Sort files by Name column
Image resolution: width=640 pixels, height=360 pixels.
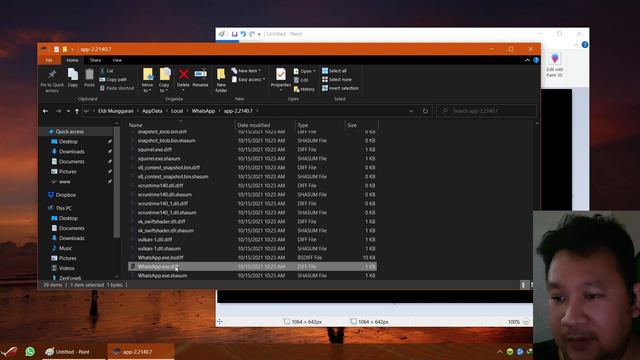[x=181, y=125]
